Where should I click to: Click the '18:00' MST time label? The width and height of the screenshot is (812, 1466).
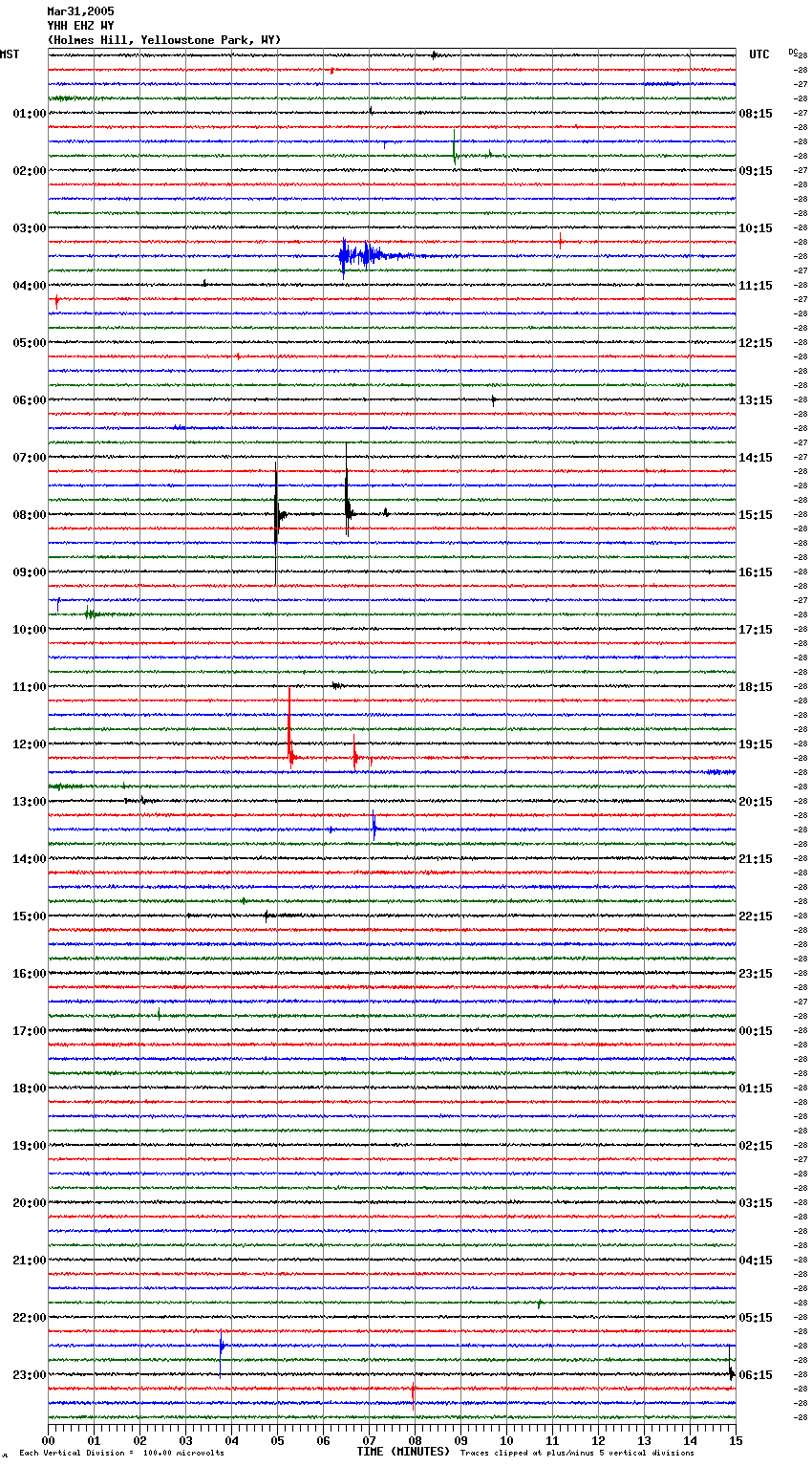pos(30,1089)
